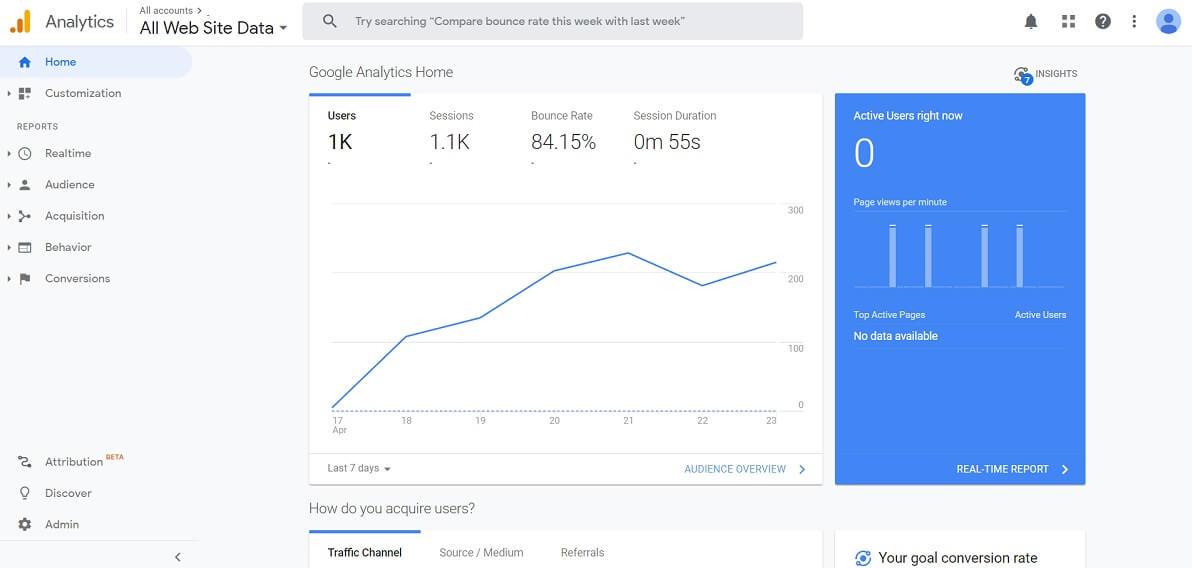Collapse the sidebar with the left chevron
The width and height of the screenshot is (1192, 568).
[178, 557]
